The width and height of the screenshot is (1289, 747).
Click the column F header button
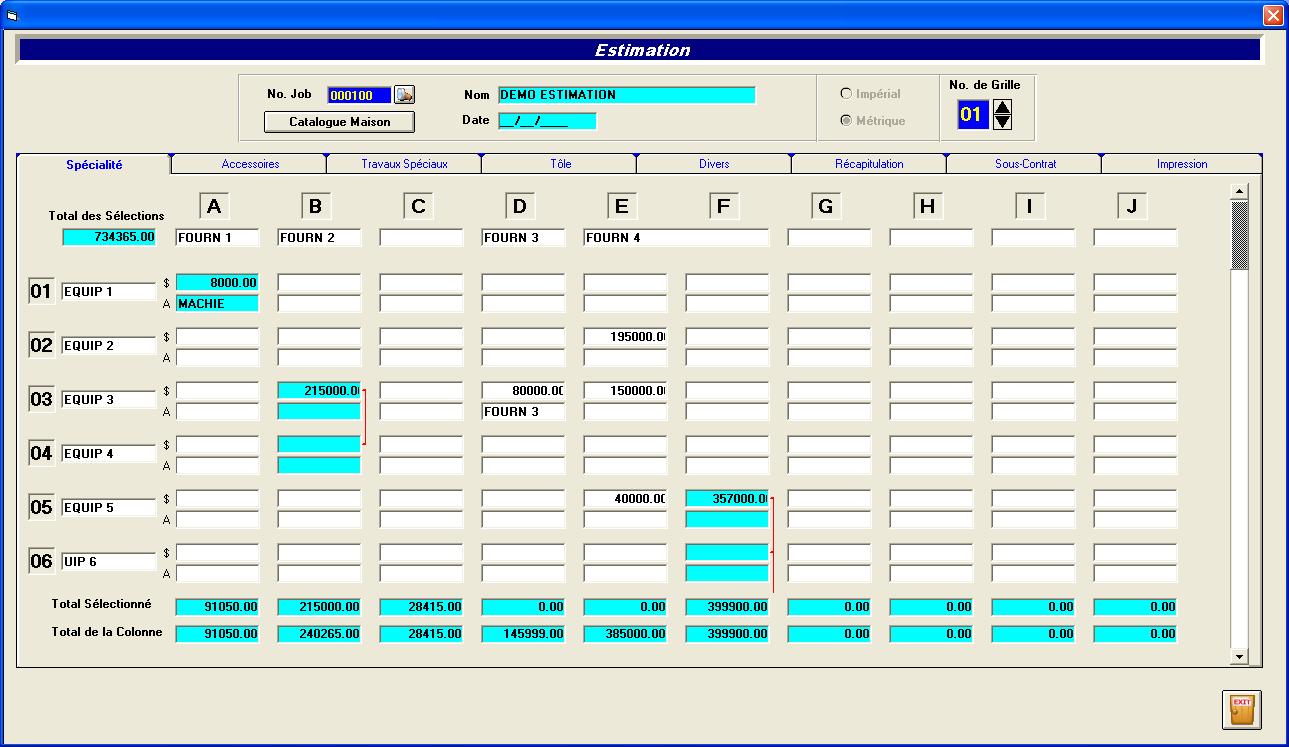pyautogui.click(x=723, y=207)
